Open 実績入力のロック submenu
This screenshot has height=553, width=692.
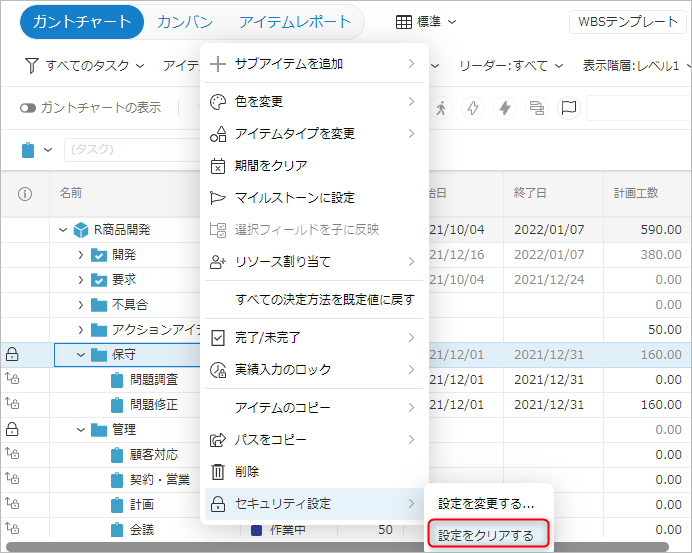click(x=314, y=370)
